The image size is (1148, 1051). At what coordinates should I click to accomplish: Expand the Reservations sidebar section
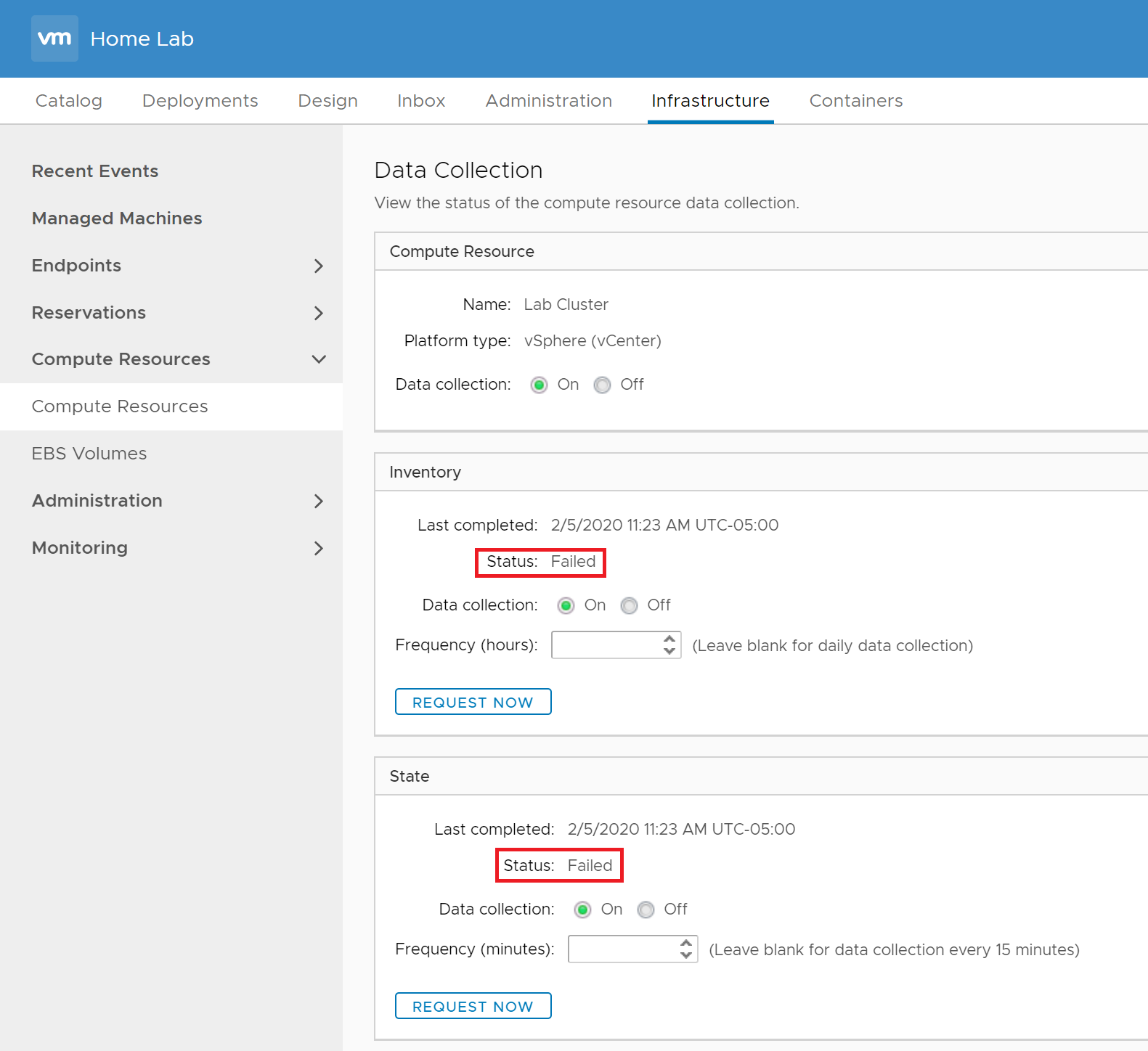318,313
